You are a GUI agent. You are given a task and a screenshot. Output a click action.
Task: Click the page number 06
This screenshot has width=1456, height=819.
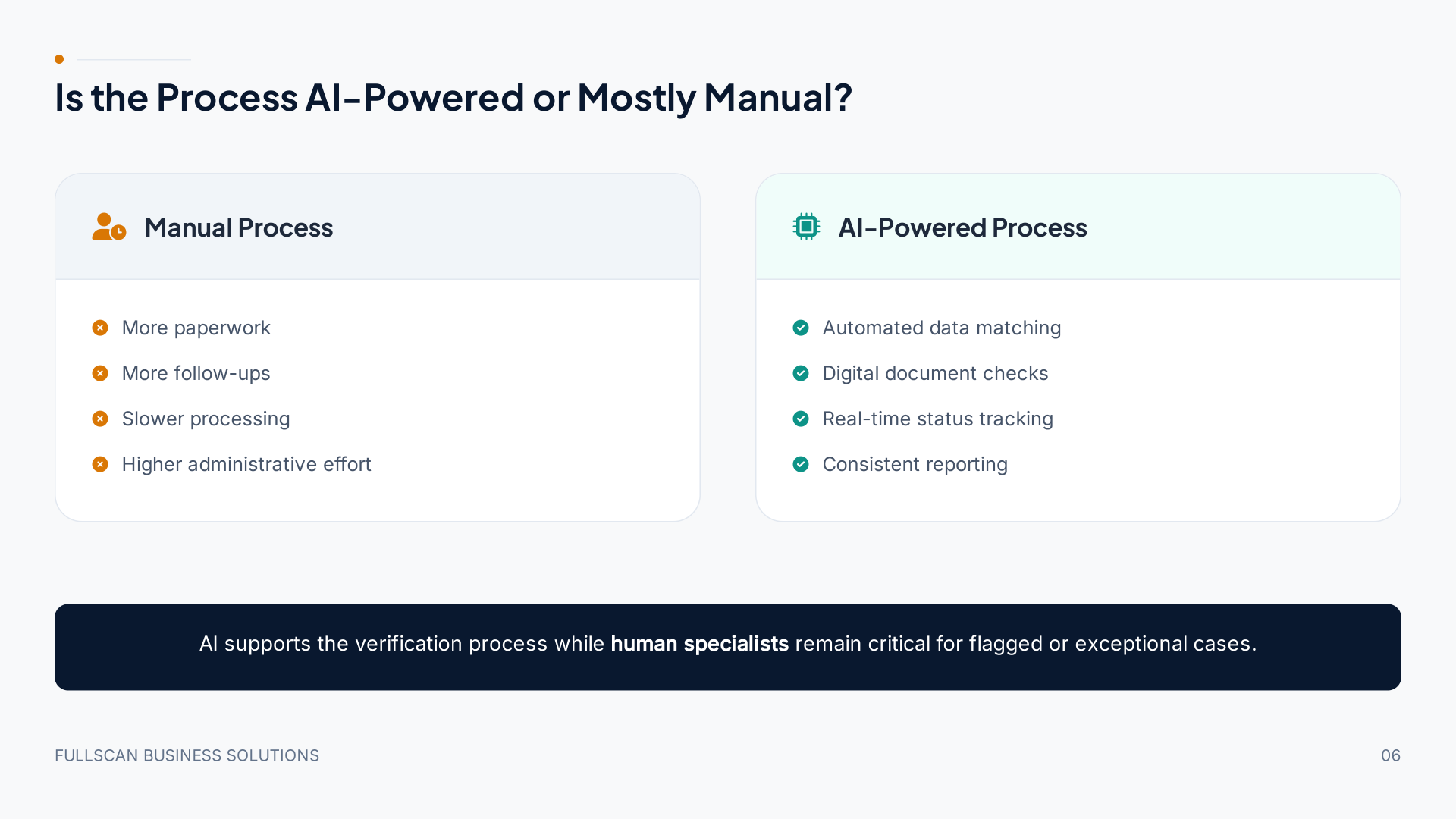point(1391,755)
